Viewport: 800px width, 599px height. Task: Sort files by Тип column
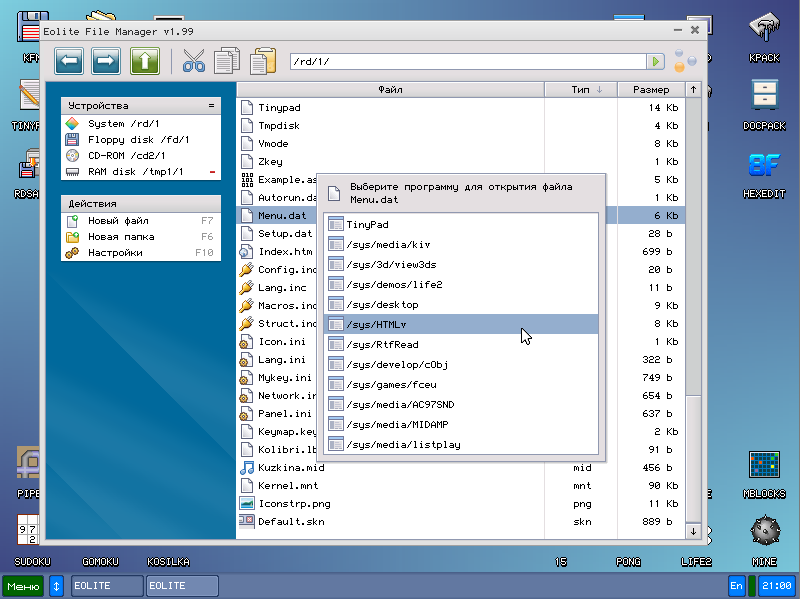(x=580, y=89)
